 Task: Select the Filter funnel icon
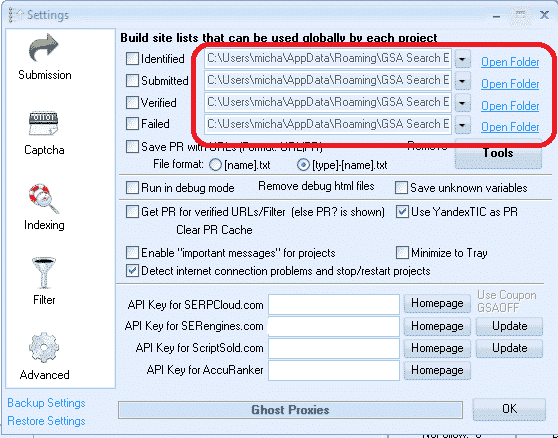43,273
